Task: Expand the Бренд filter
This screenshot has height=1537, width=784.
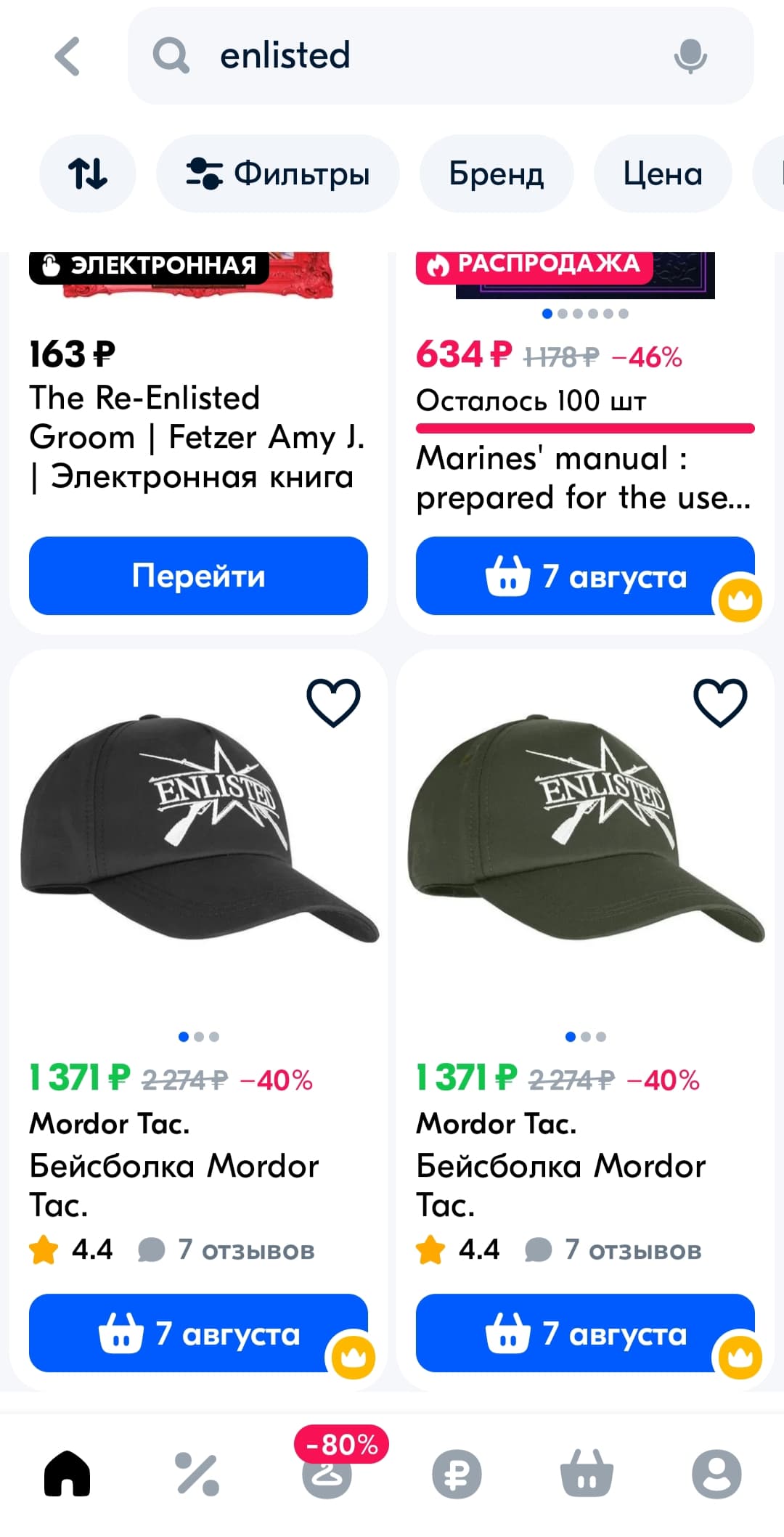Action: click(x=497, y=174)
